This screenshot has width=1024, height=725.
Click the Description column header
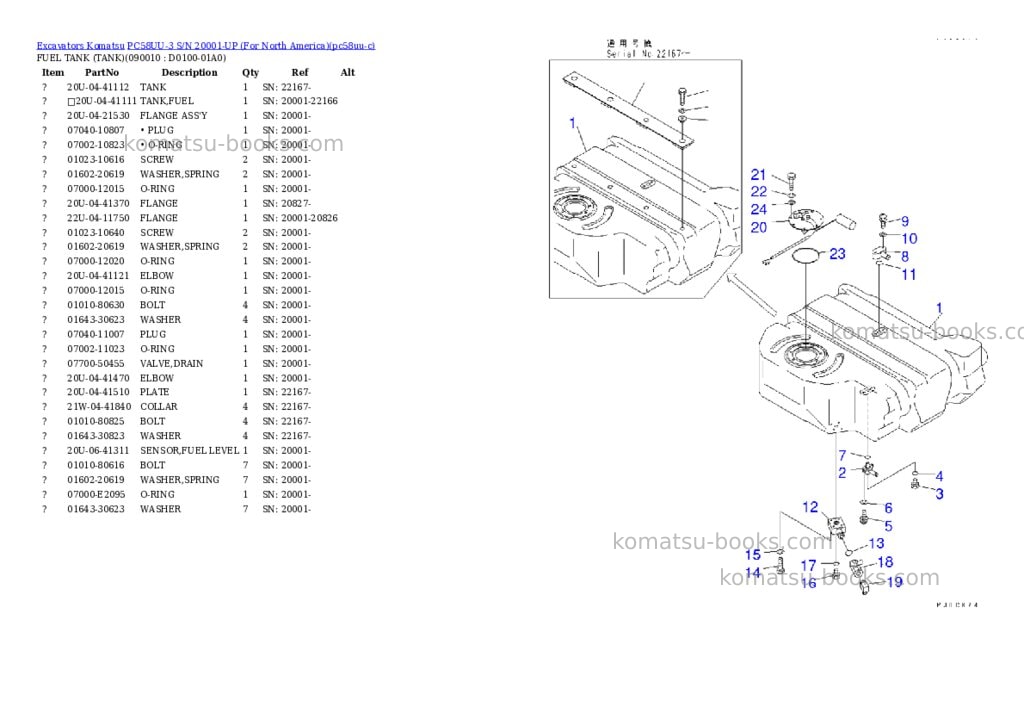(189, 72)
